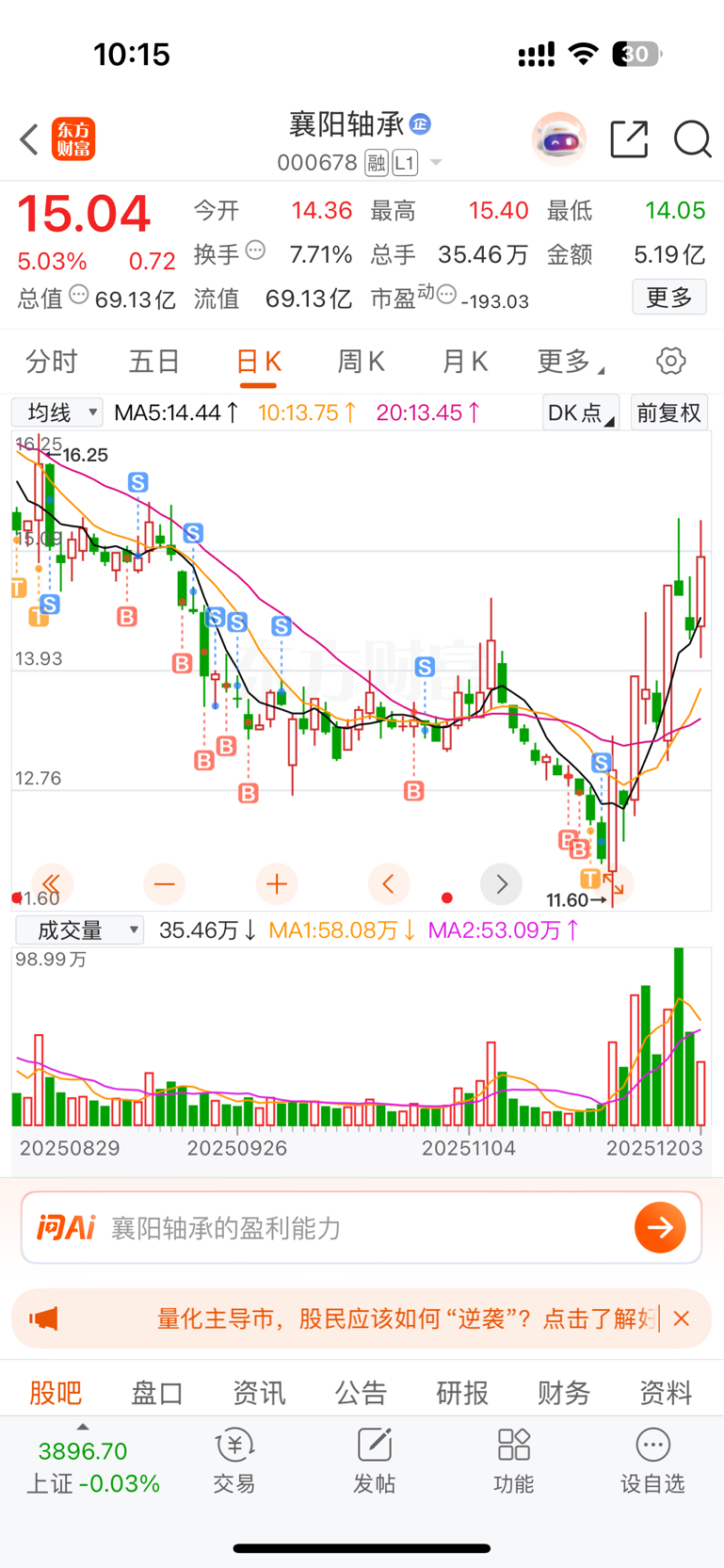Switch to the 五日 chart tab
724x1568 pixels.
pos(154,362)
